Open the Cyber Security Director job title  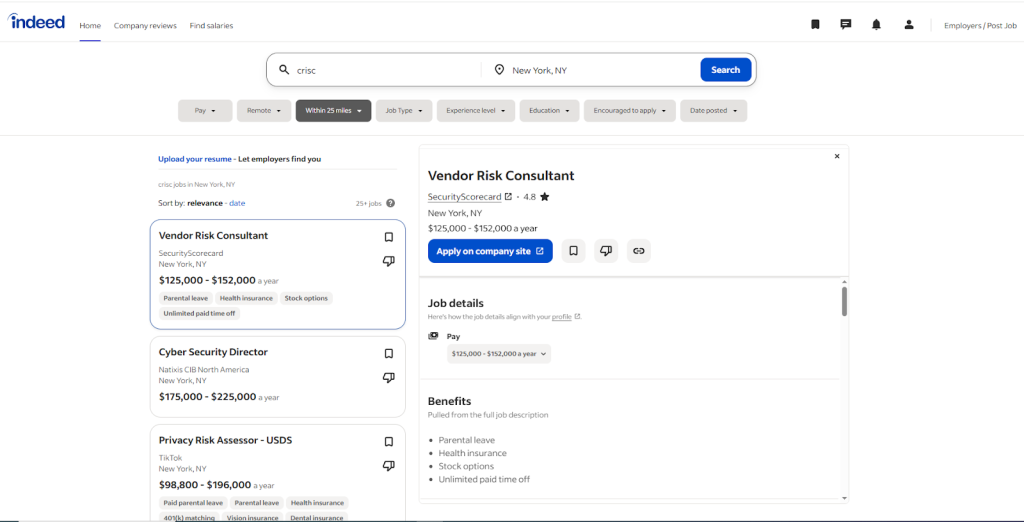point(214,352)
